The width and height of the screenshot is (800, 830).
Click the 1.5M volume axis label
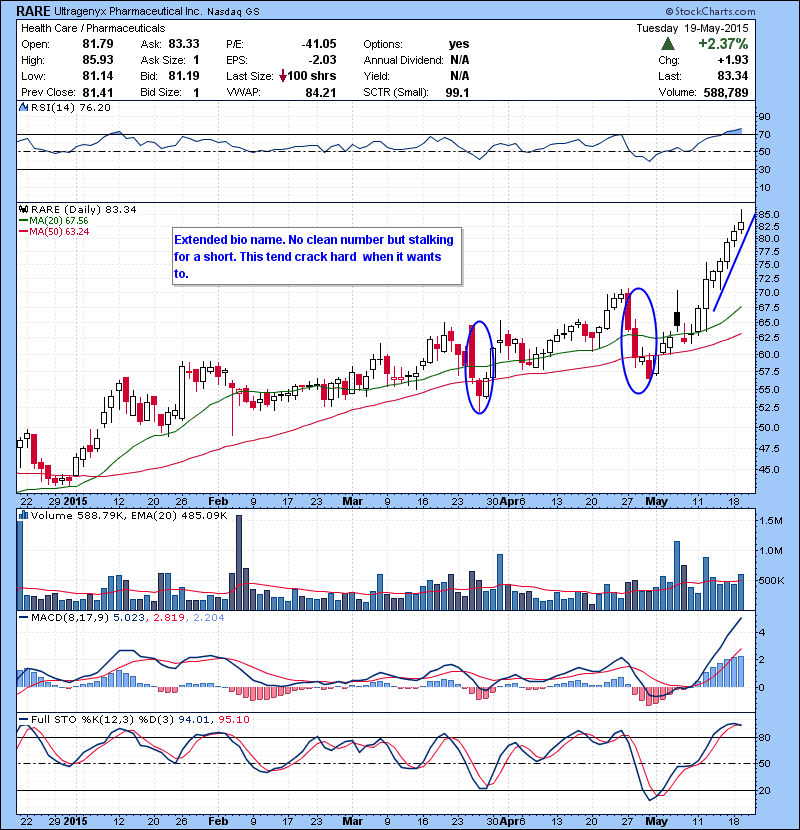771,521
